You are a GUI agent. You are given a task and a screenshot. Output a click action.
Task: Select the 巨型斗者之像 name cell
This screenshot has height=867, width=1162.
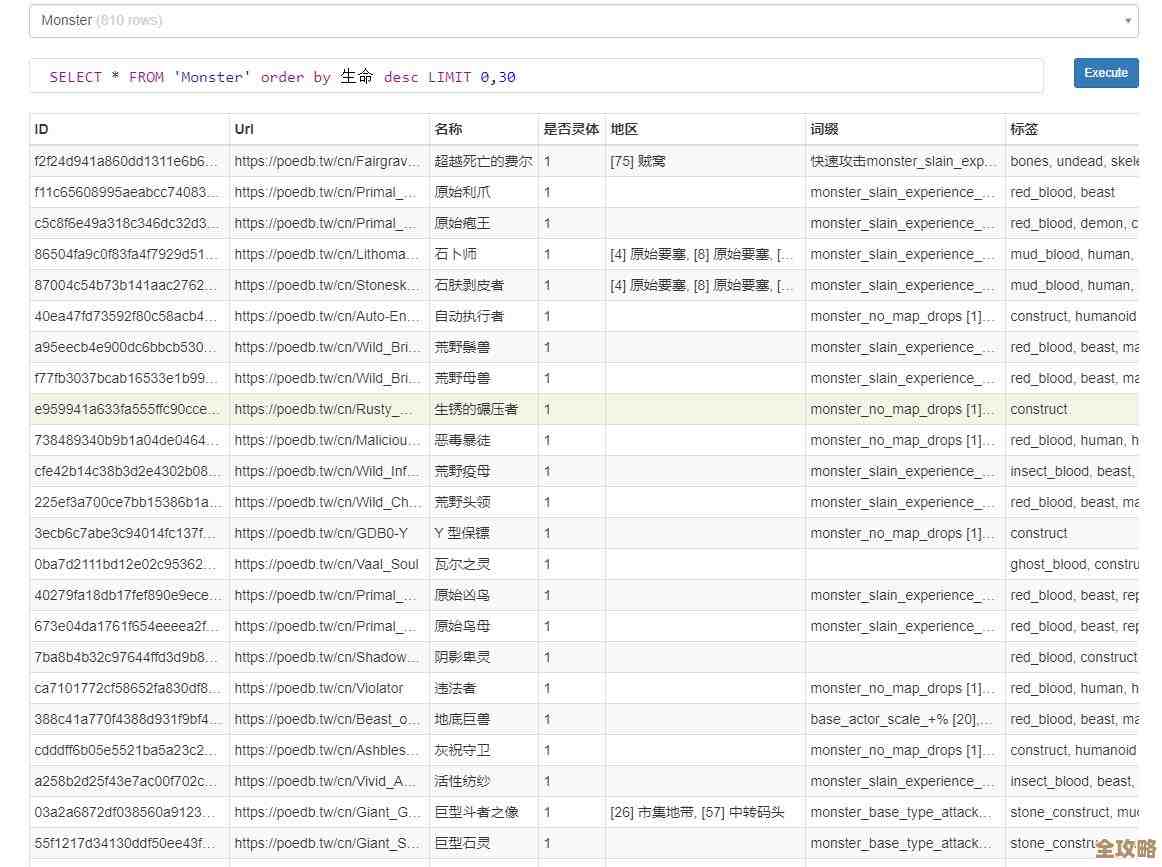(476, 812)
